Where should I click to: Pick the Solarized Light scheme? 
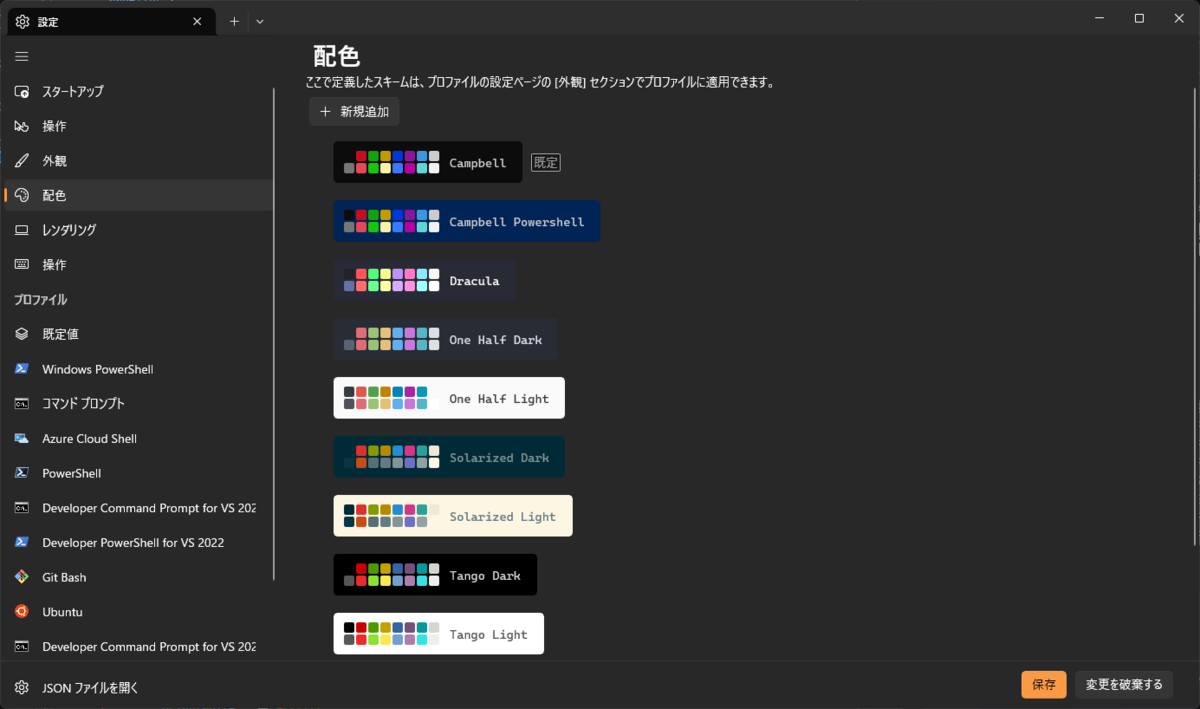click(x=453, y=516)
